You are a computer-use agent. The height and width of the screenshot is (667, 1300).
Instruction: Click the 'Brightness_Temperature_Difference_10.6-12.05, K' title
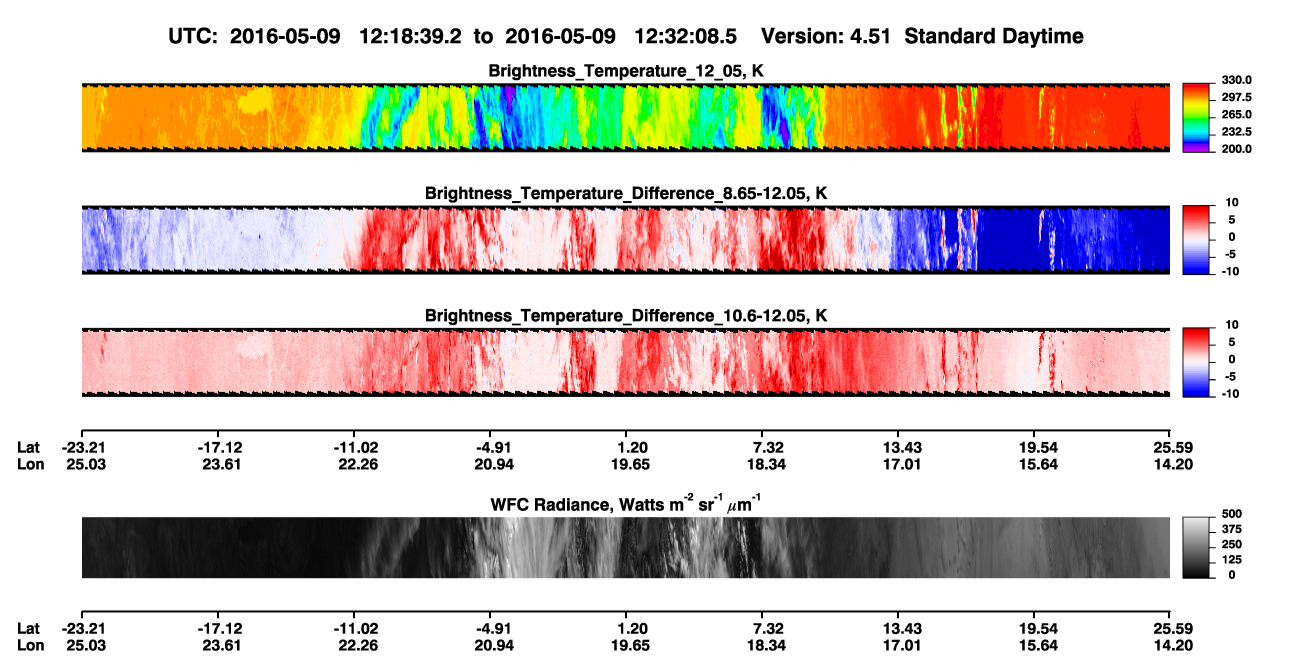626,316
